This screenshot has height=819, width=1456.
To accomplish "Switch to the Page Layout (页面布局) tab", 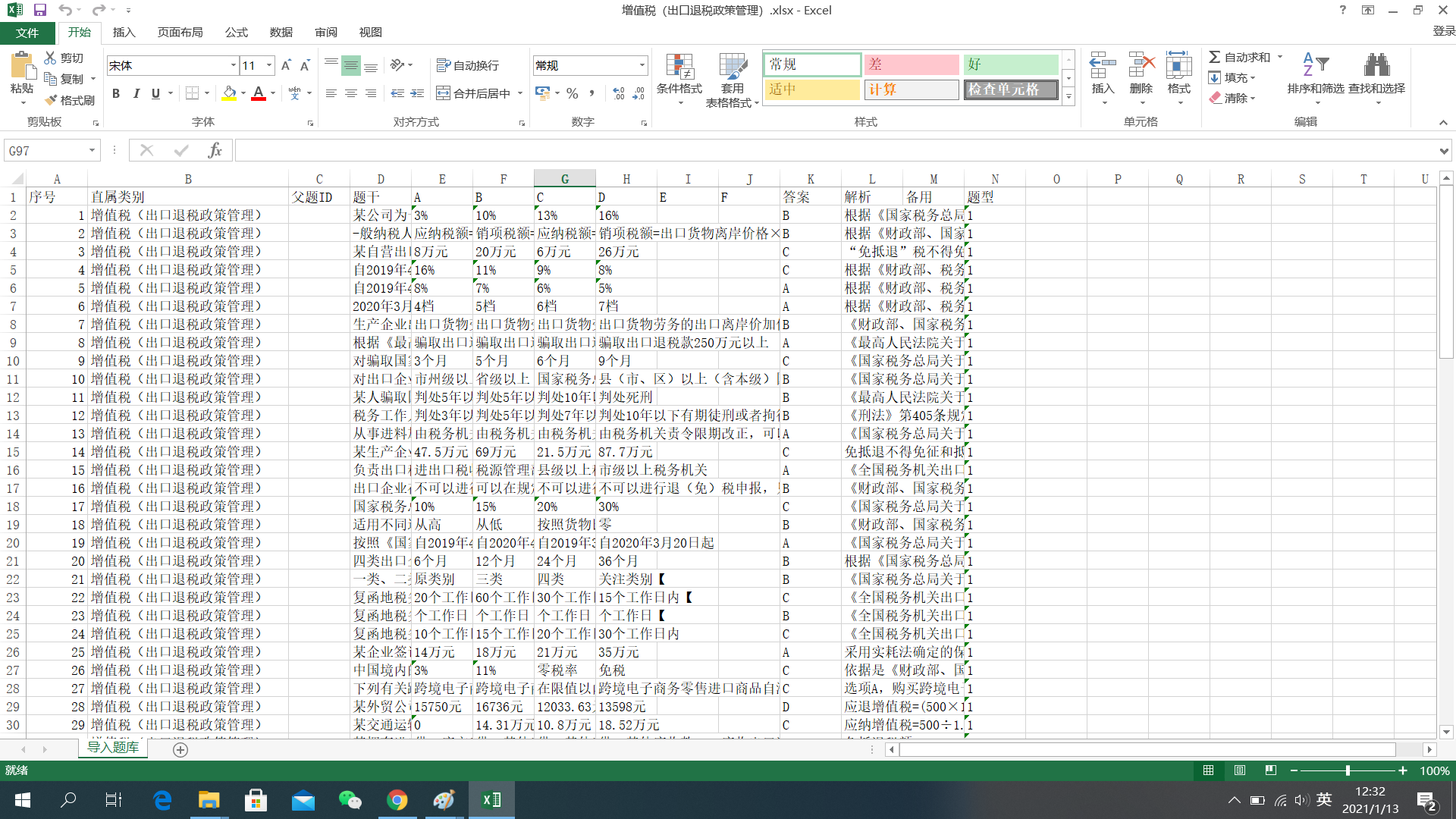I will click(180, 33).
